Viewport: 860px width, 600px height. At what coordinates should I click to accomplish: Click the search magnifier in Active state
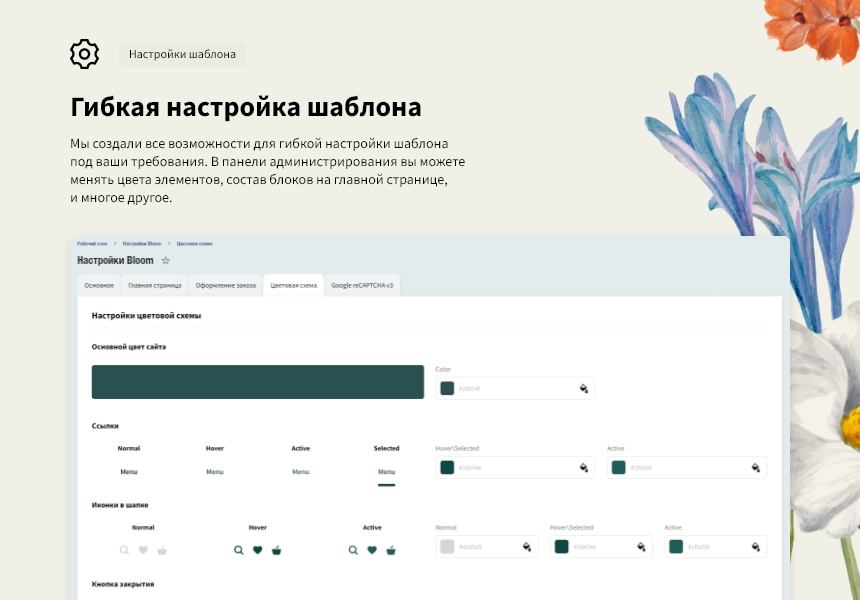click(353, 550)
